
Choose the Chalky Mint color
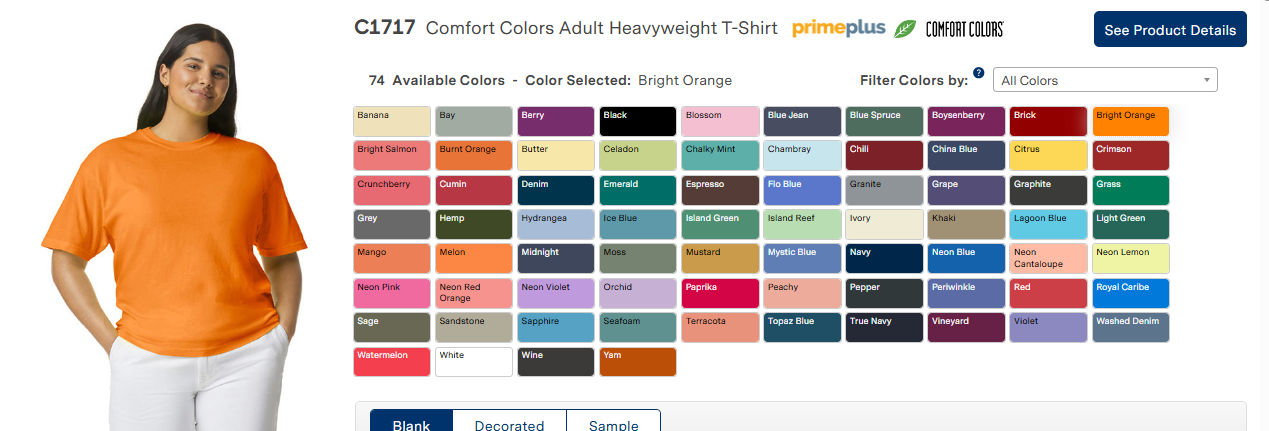720,156
